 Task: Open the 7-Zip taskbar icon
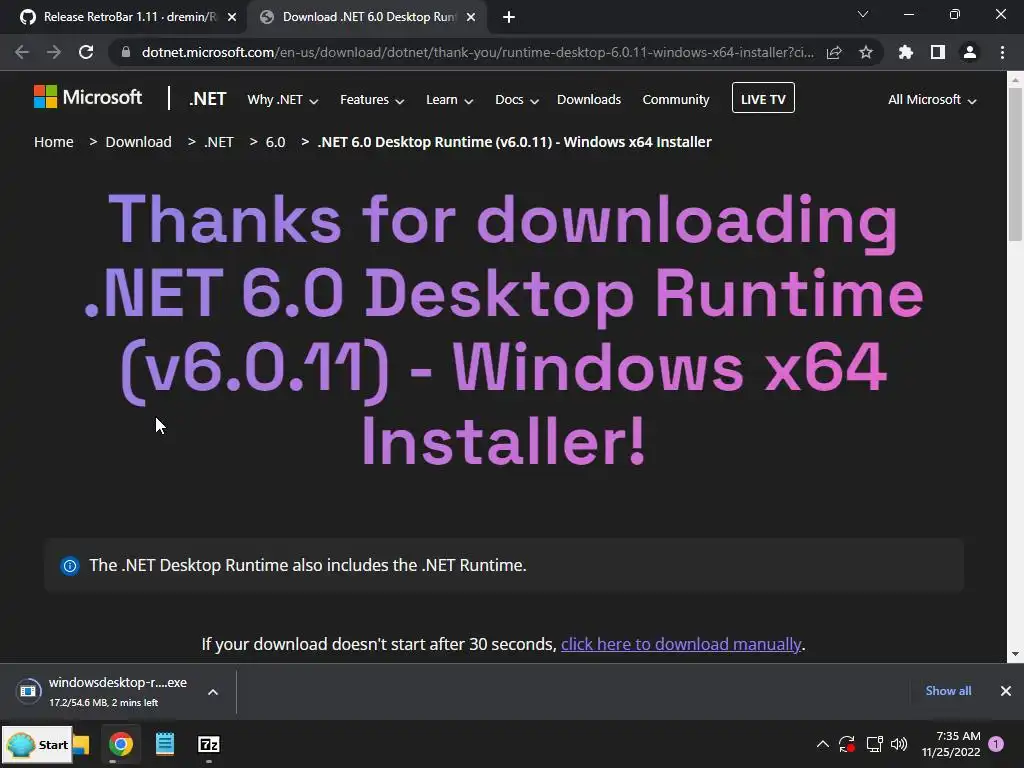click(208, 744)
